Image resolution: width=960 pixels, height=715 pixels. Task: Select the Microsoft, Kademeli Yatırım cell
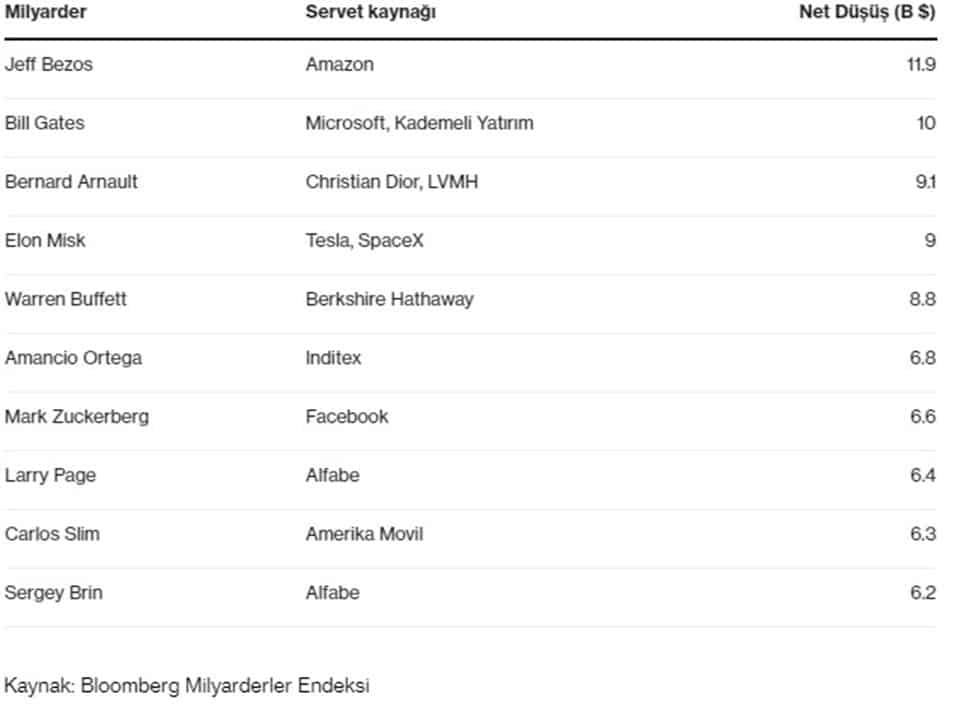(420, 123)
